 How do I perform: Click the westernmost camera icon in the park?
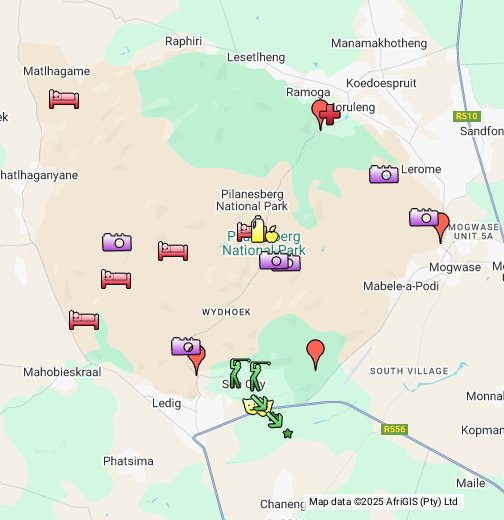tap(117, 242)
